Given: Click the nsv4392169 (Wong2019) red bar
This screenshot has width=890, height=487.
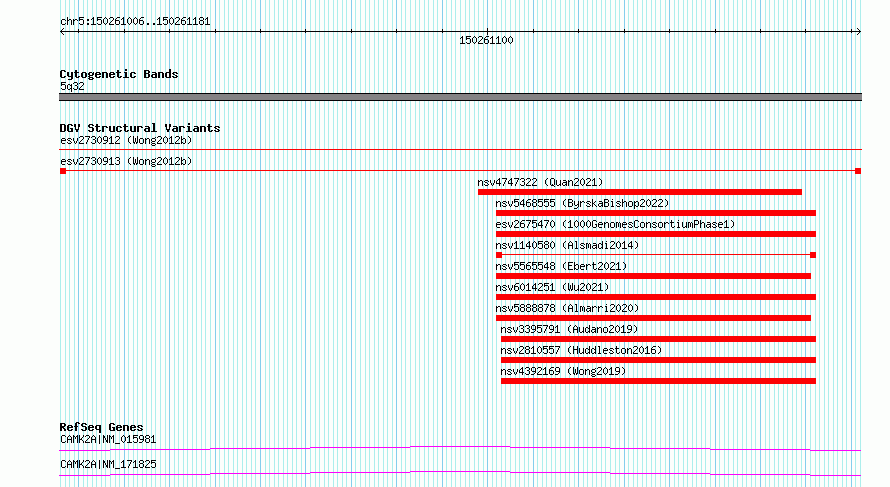Looking at the screenshot, I should 658,381.
